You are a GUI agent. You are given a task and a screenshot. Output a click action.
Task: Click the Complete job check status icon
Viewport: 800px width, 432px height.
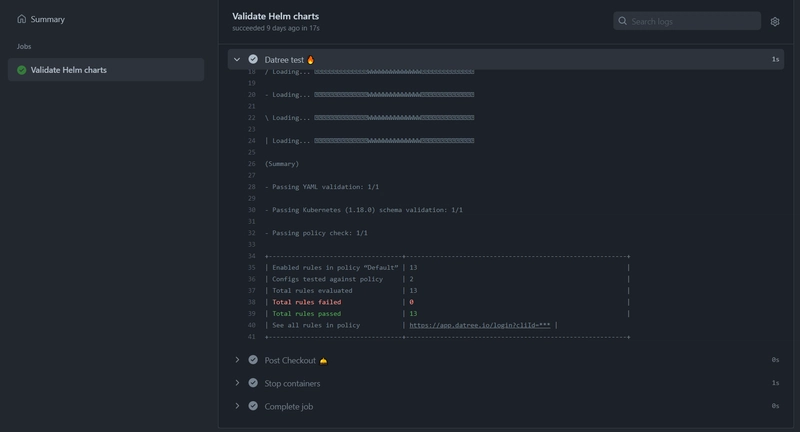[x=253, y=406]
